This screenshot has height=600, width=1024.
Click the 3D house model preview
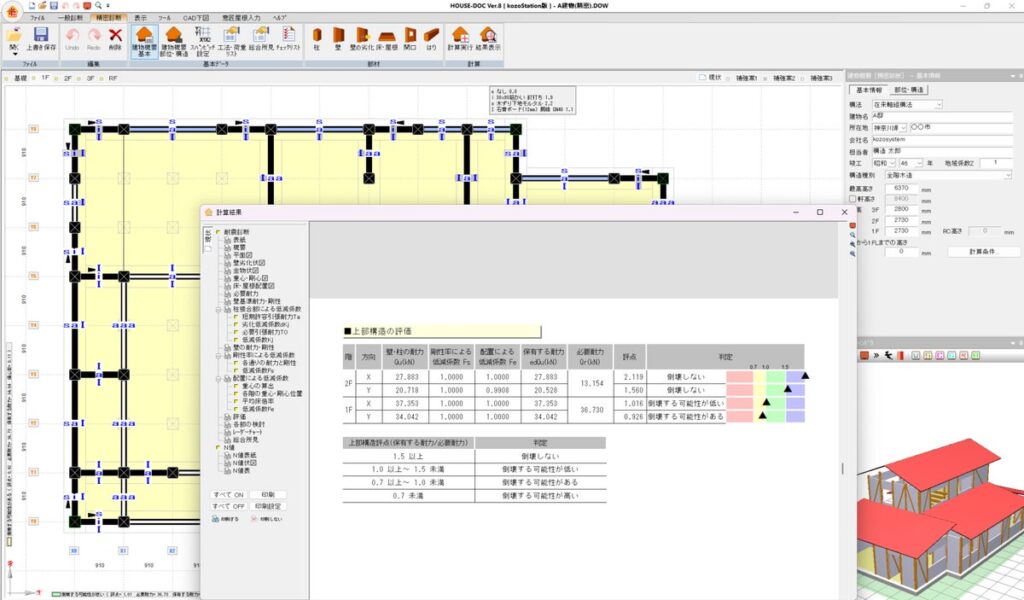click(x=940, y=516)
